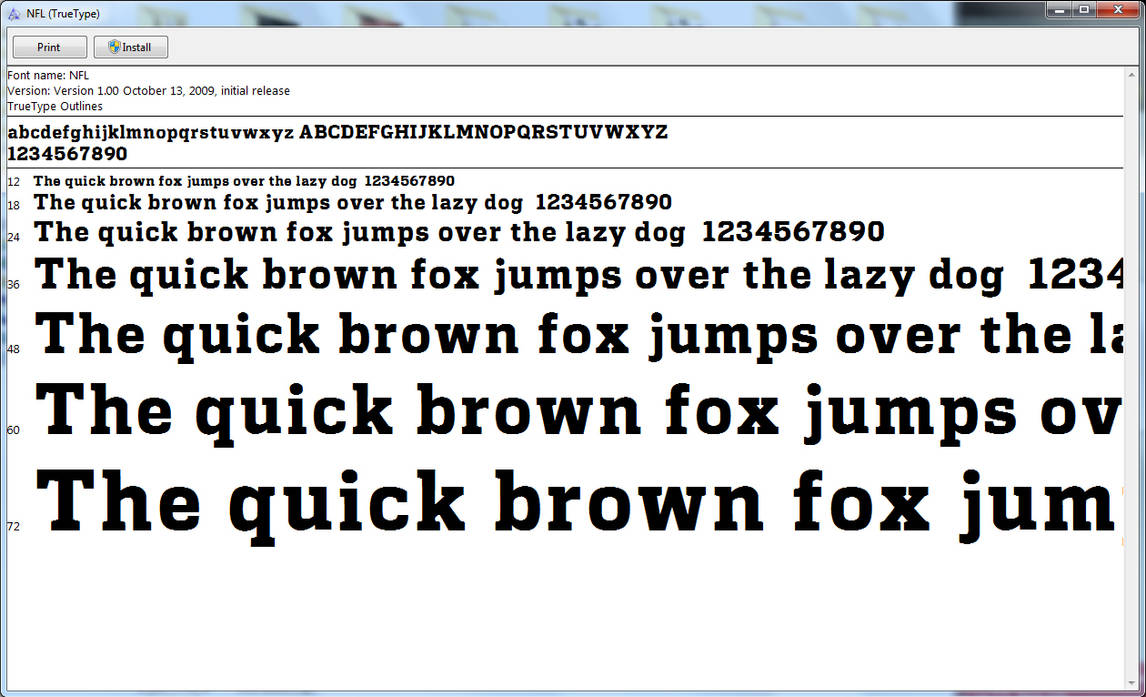Image resolution: width=1146 pixels, height=697 pixels.
Task: Click the shield icon on Install
Action: pos(114,47)
